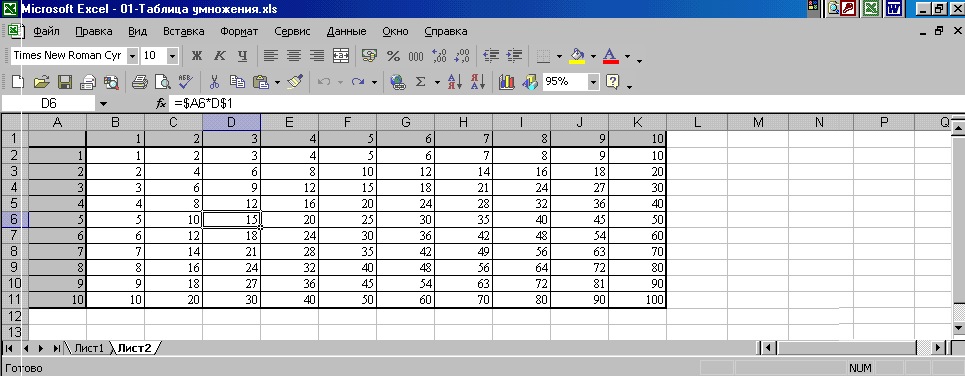Open the Правка menu

(94, 31)
